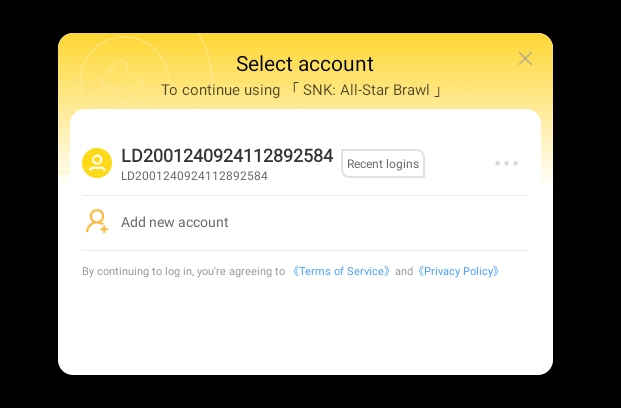The height and width of the screenshot is (408, 621).
Task: Click the divider line below the account row
Action: tap(305, 195)
